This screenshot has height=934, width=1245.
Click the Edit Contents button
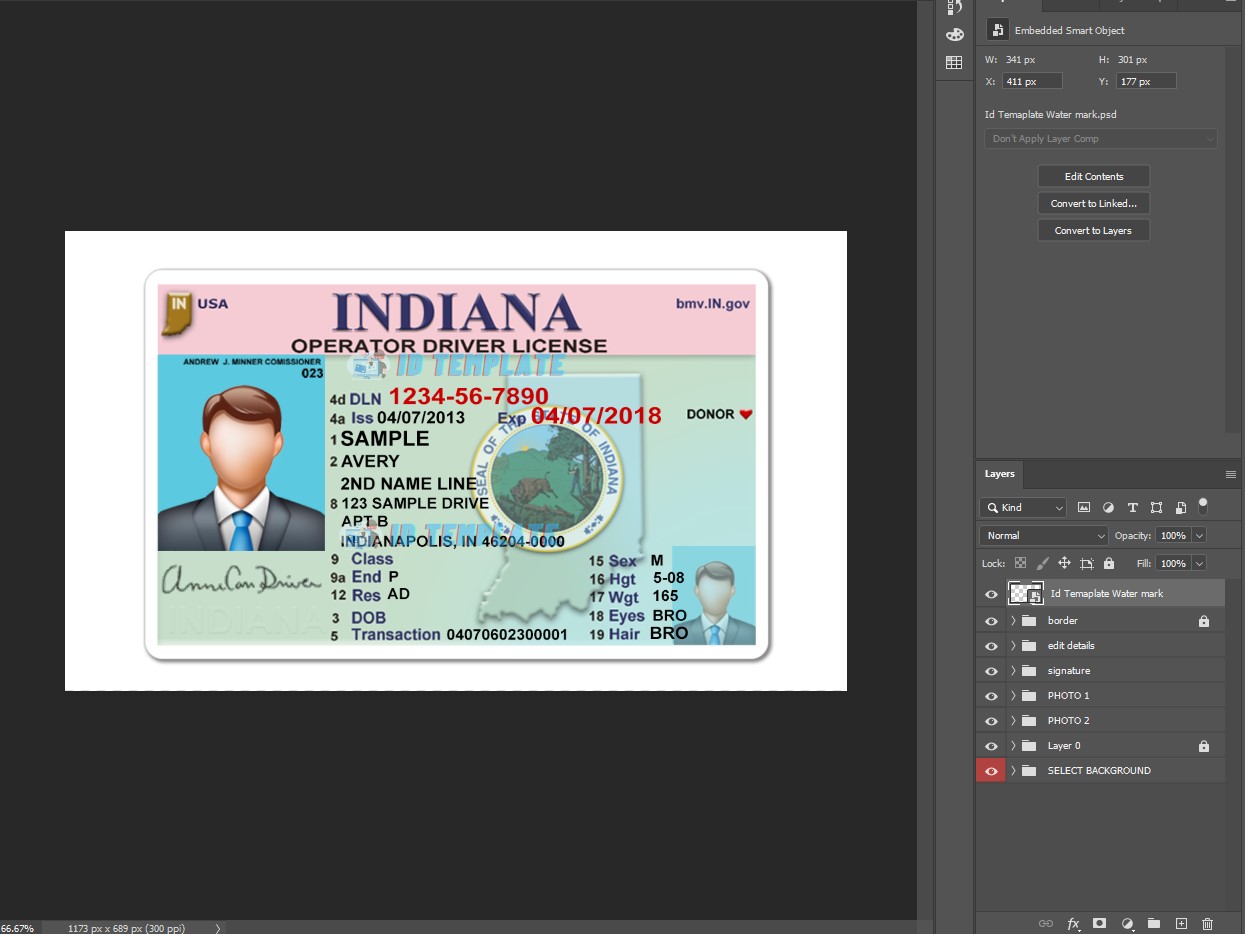(1094, 177)
